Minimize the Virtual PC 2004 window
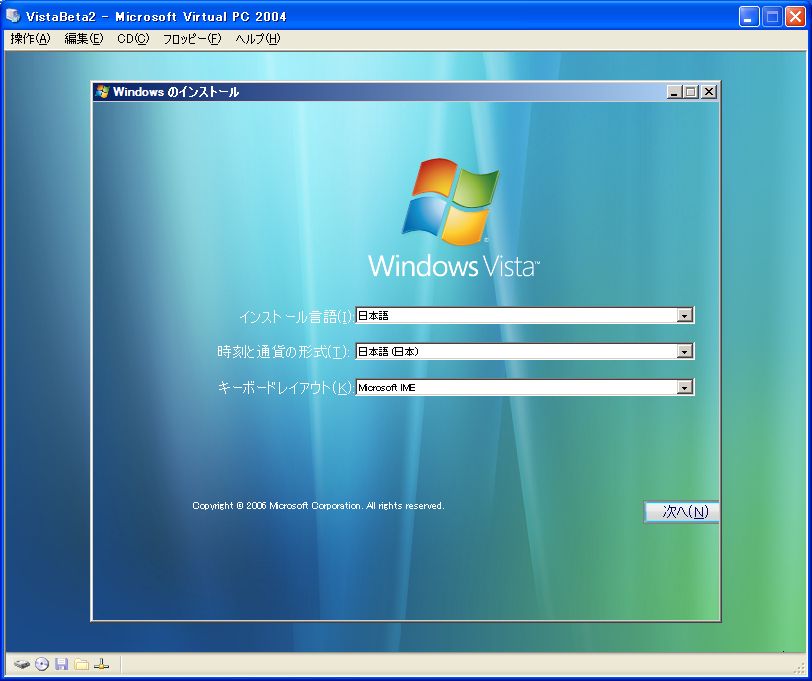The image size is (812, 681). 749,17
